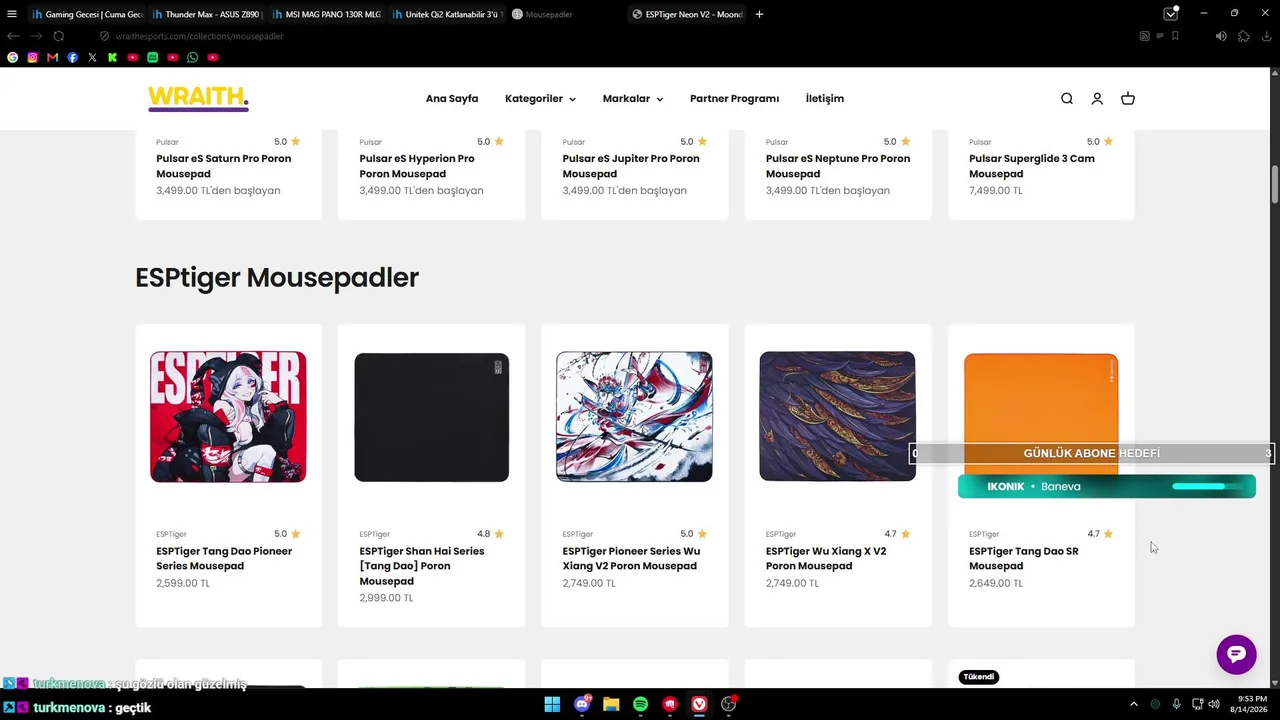Open volume control in system tray
The width and height of the screenshot is (1280, 720).
pyautogui.click(x=1214, y=705)
